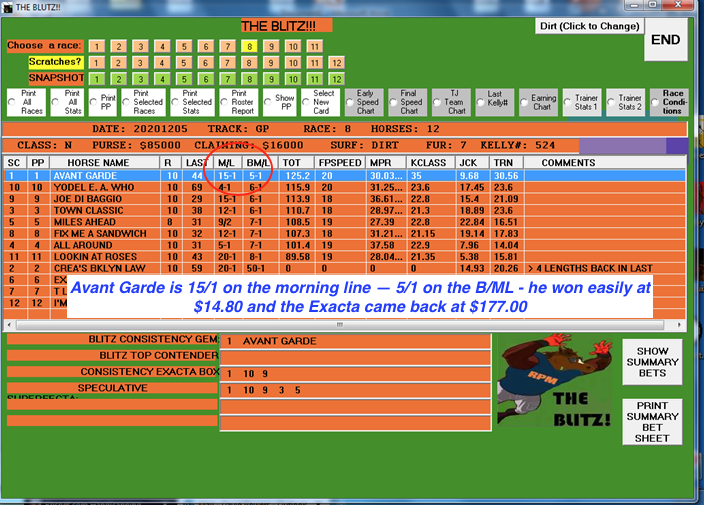Image resolution: width=704 pixels, height=505 pixels.
Task: Select the FIX ME A SANDWICH row
Action: (x=345, y=233)
